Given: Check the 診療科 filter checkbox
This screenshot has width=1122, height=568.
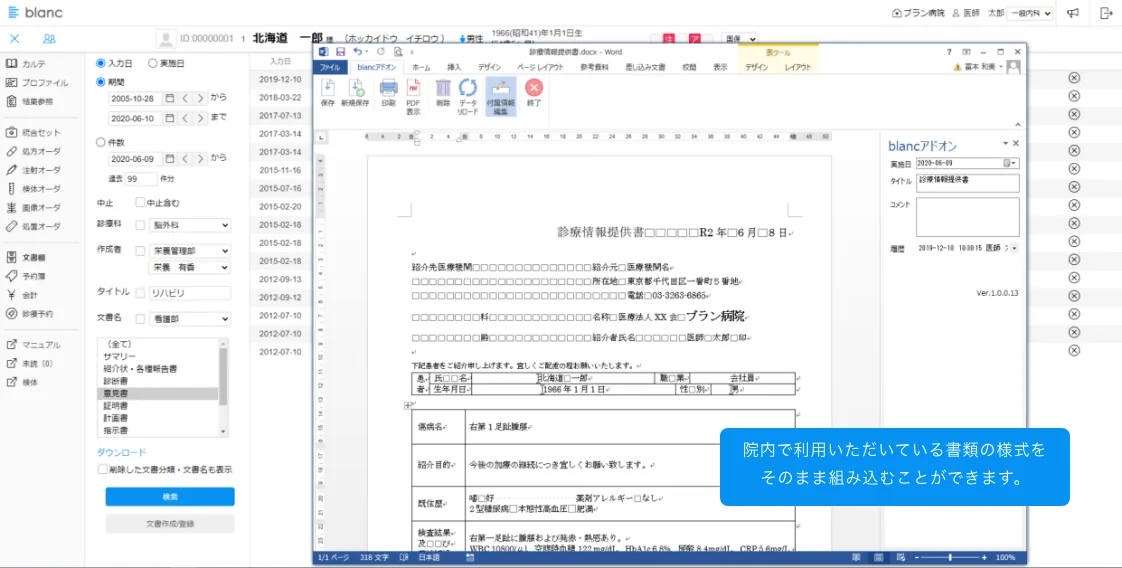Looking at the screenshot, I should tap(140, 225).
